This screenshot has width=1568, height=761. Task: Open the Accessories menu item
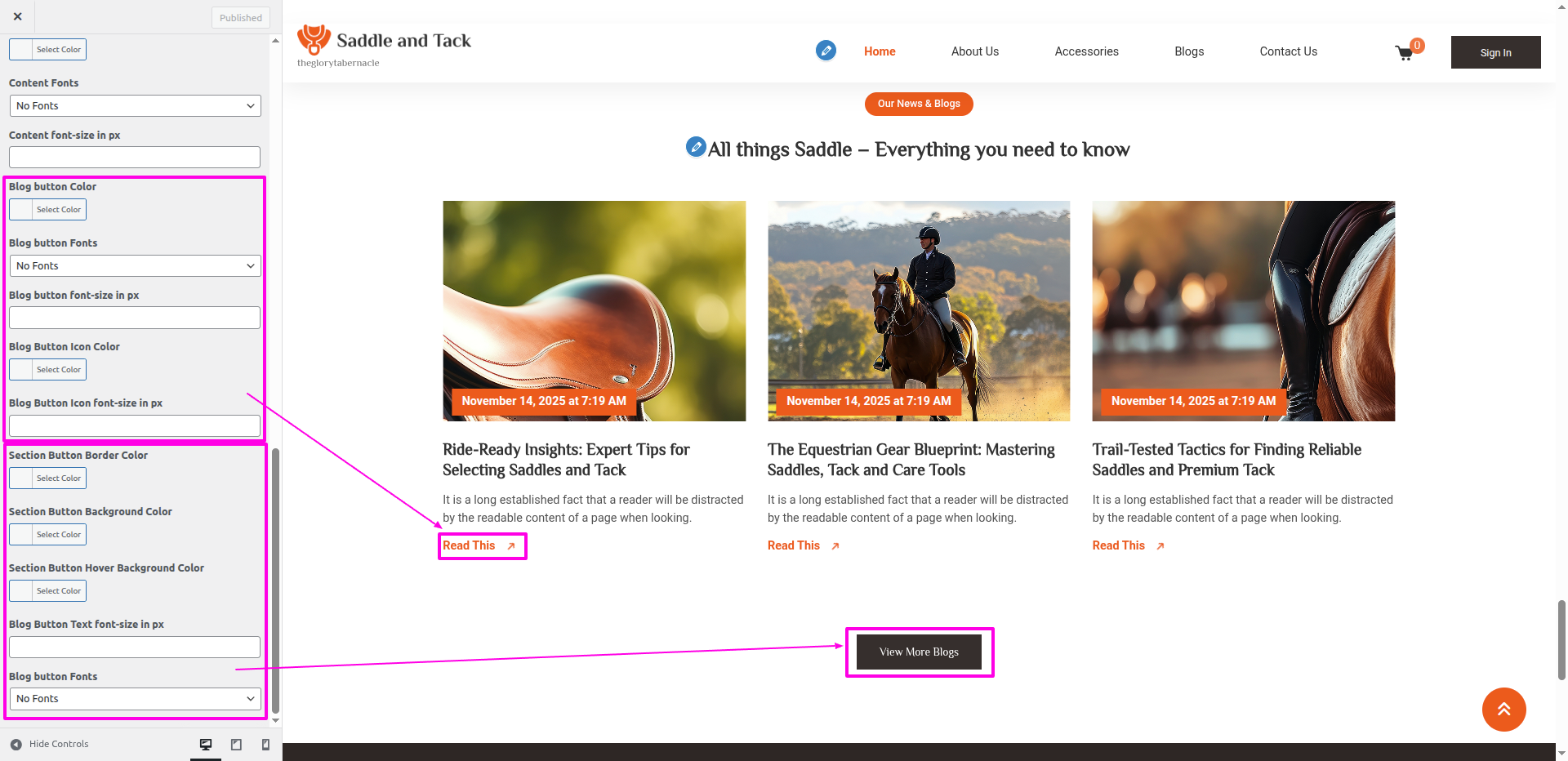[1086, 51]
